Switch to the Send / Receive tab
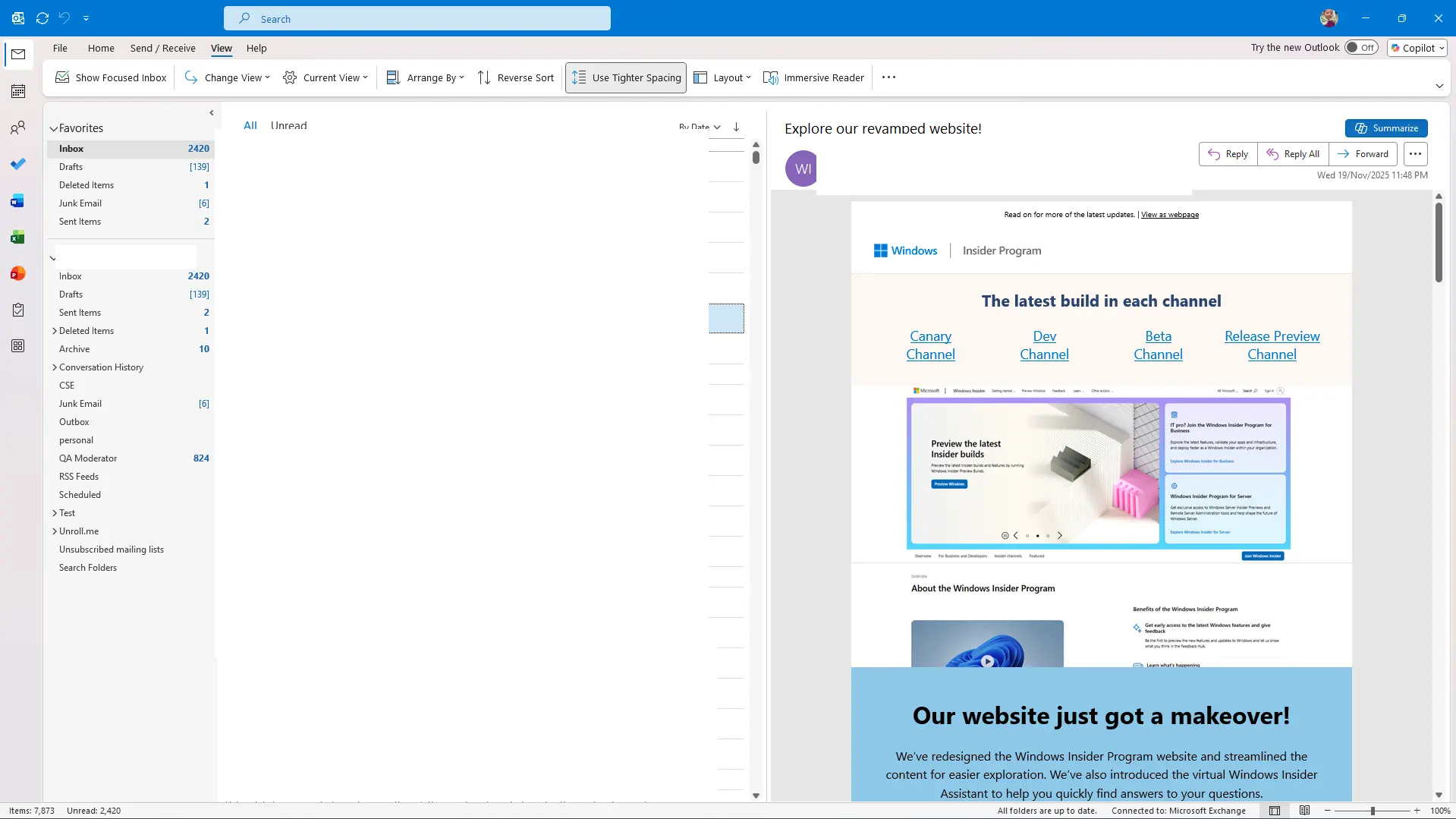Image resolution: width=1456 pixels, height=819 pixels. point(163,48)
